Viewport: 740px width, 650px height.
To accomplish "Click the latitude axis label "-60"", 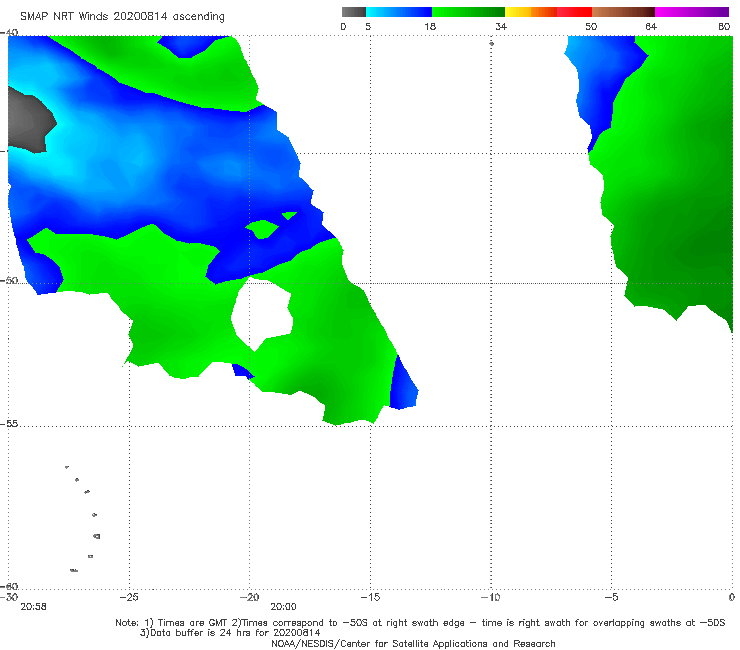I will (9, 586).
